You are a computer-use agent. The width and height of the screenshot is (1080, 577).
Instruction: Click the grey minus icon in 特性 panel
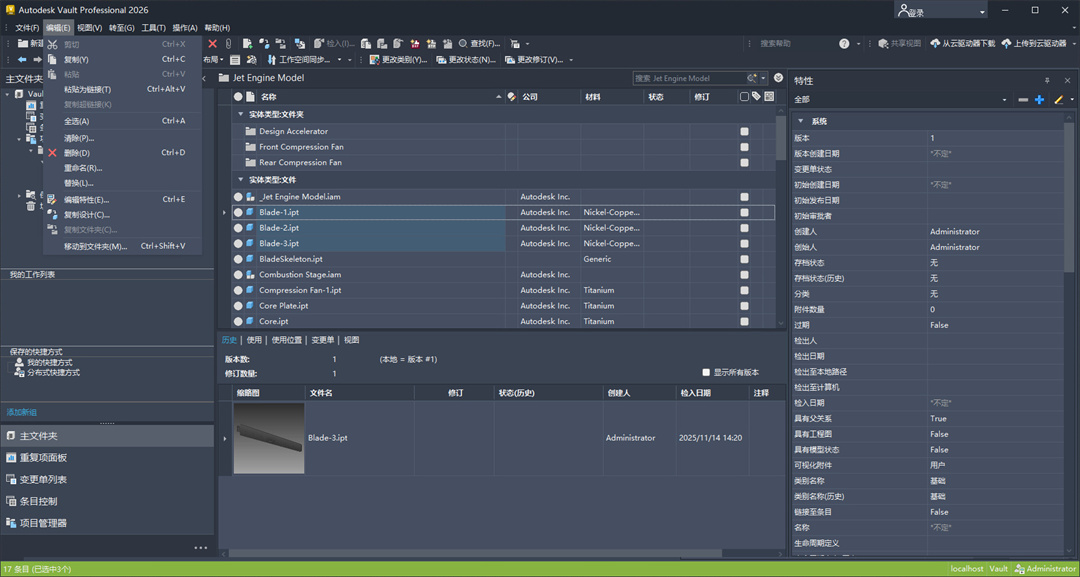coord(1023,100)
